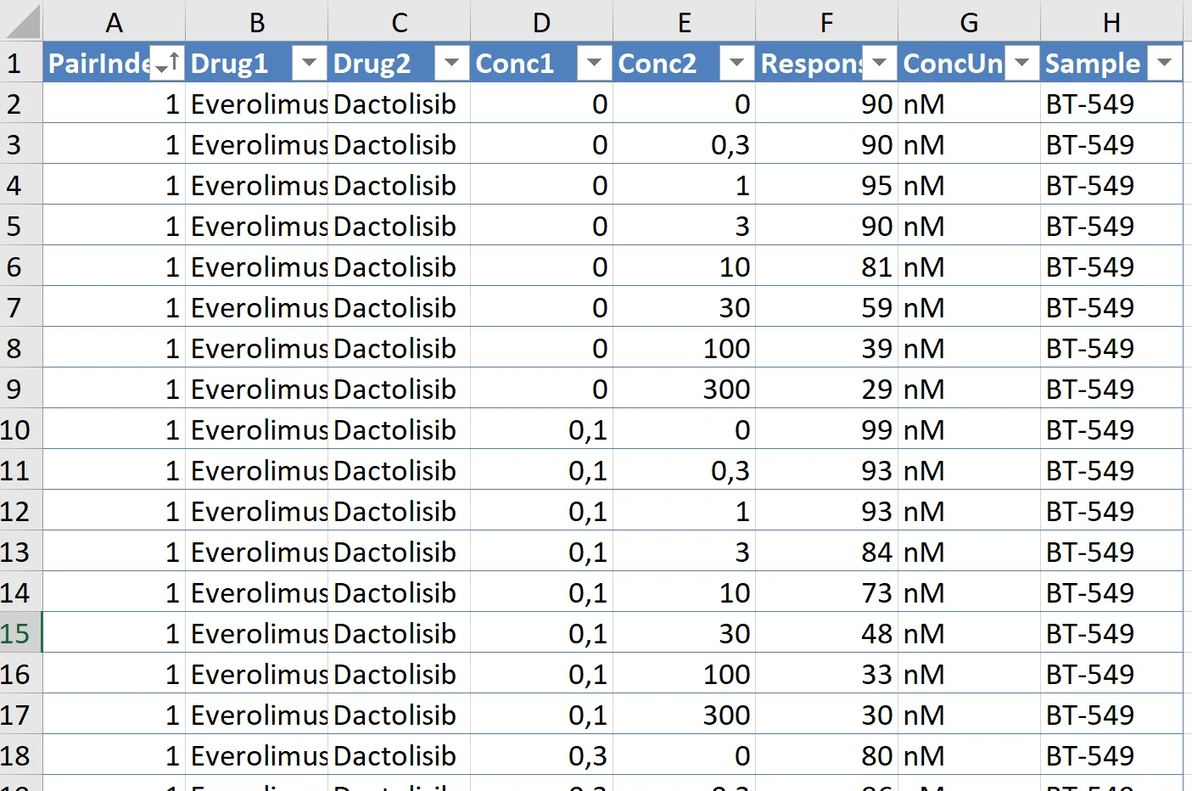
Task: Click cell D18 with value 0,3
Action: coord(541,756)
